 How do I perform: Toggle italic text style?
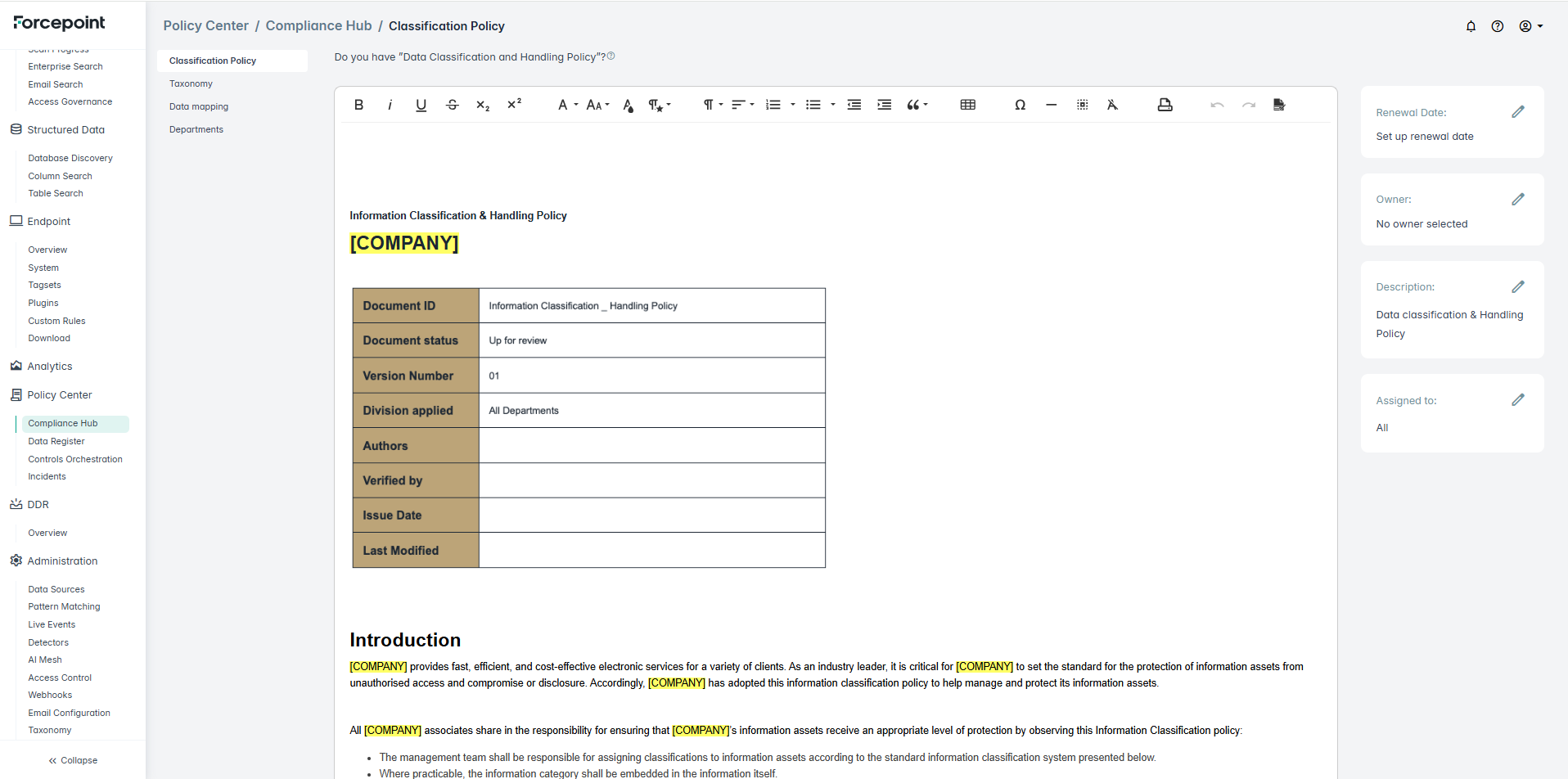coord(390,105)
